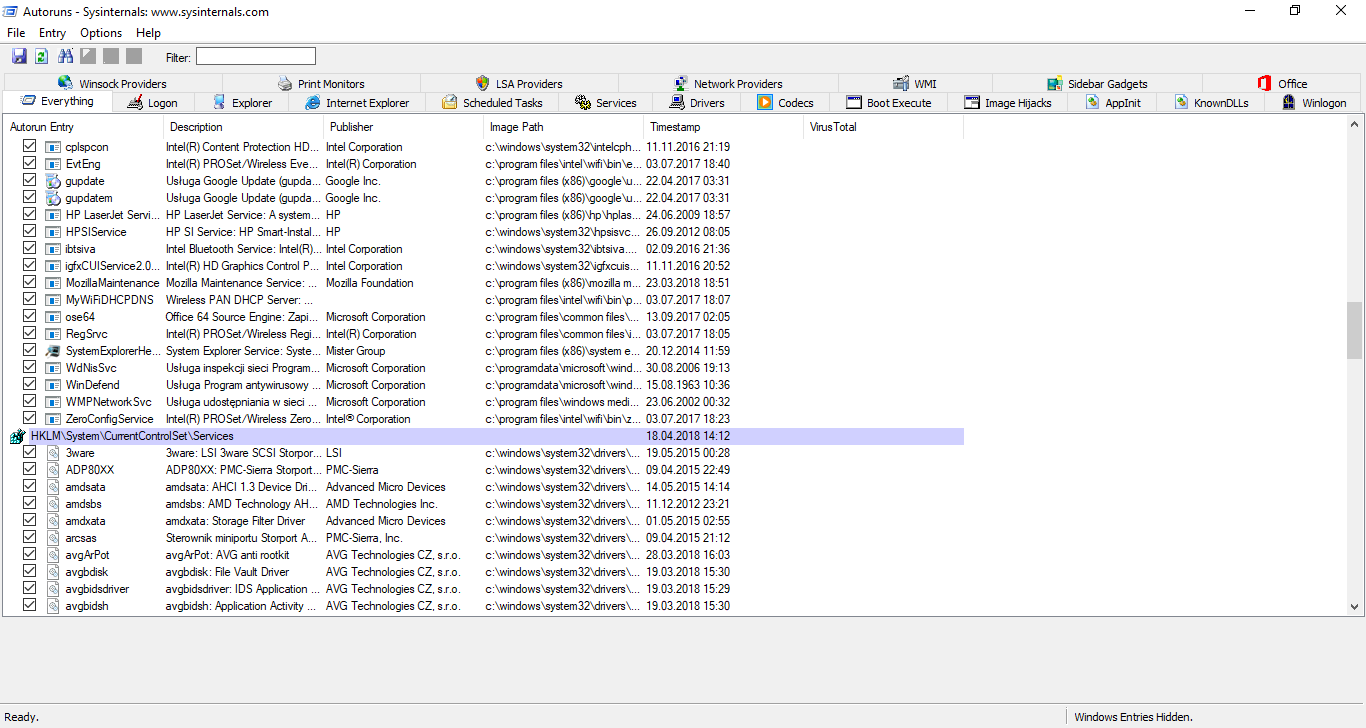Image resolution: width=1366 pixels, height=728 pixels.
Task: Toggle the MozillaMaintenance entry checkbox
Action: [29, 283]
